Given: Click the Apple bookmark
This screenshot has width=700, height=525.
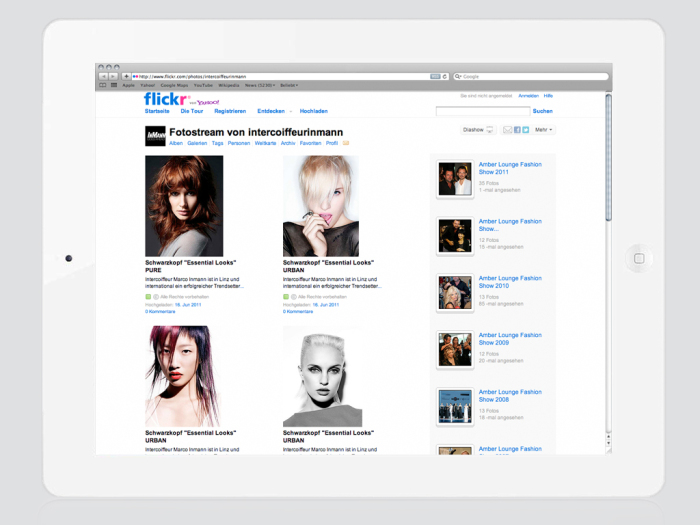Looking at the screenshot, I should (x=128, y=85).
